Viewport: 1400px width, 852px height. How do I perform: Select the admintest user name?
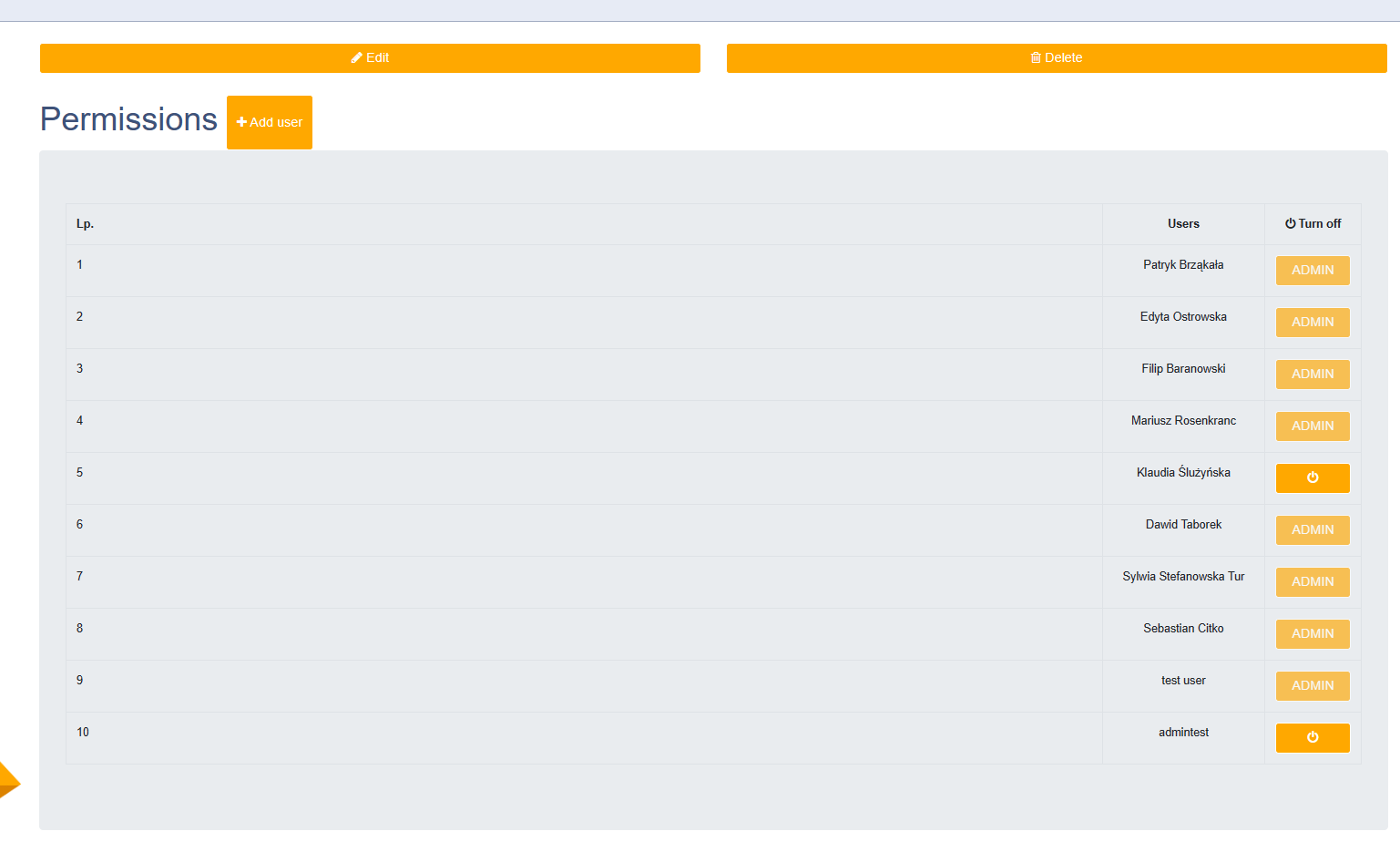click(x=1183, y=733)
